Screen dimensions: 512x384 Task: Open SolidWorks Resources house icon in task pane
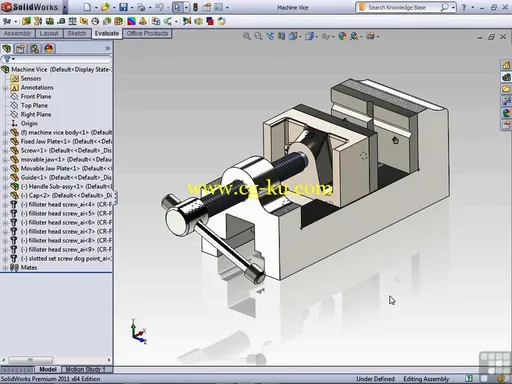tap(506, 65)
